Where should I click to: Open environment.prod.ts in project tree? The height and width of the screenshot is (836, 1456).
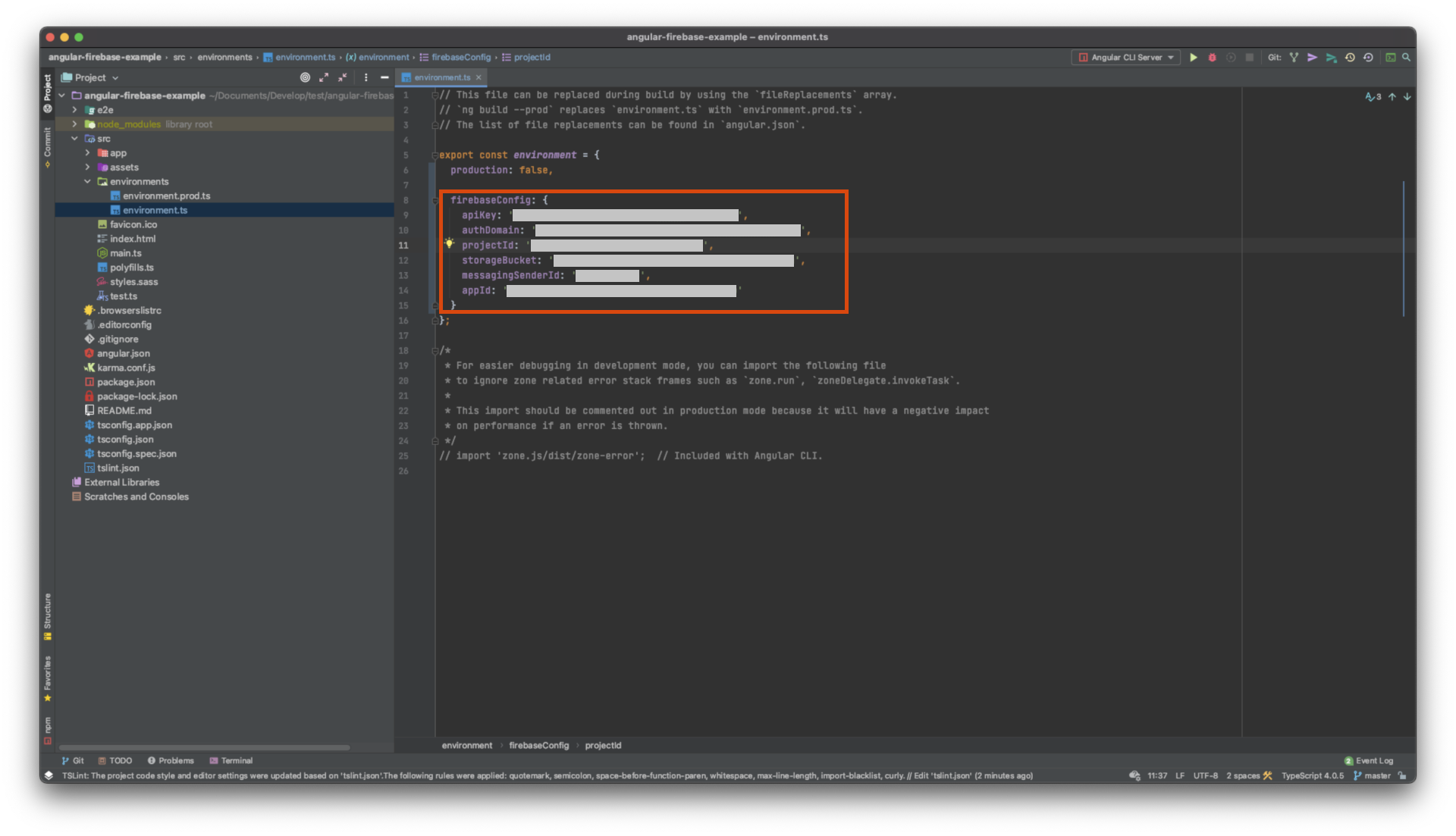[x=166, y=196]
